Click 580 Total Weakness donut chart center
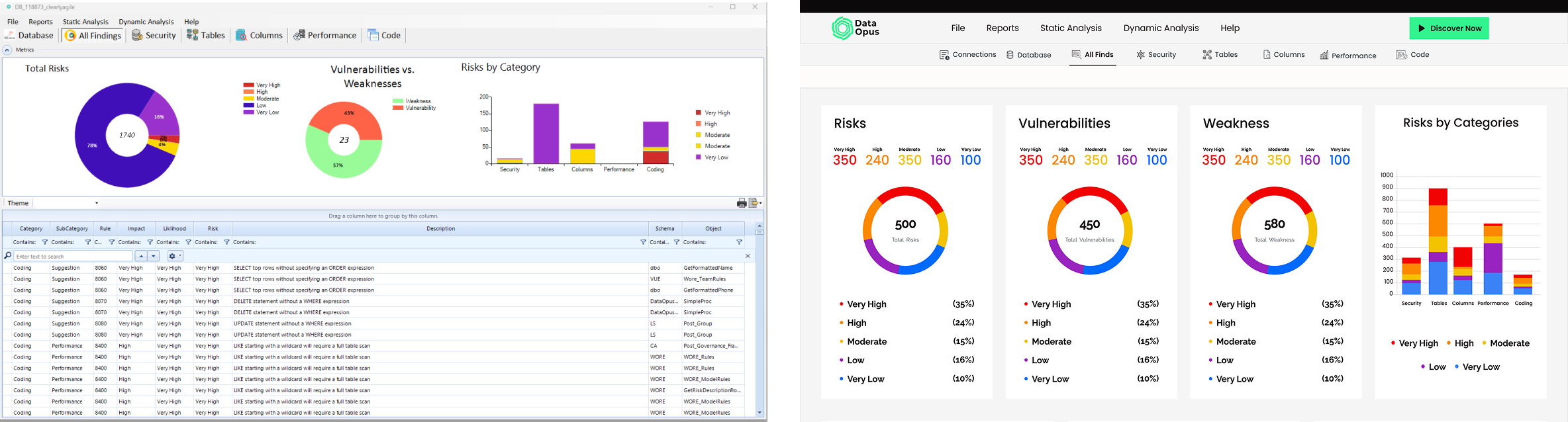 pos(1274,230)
